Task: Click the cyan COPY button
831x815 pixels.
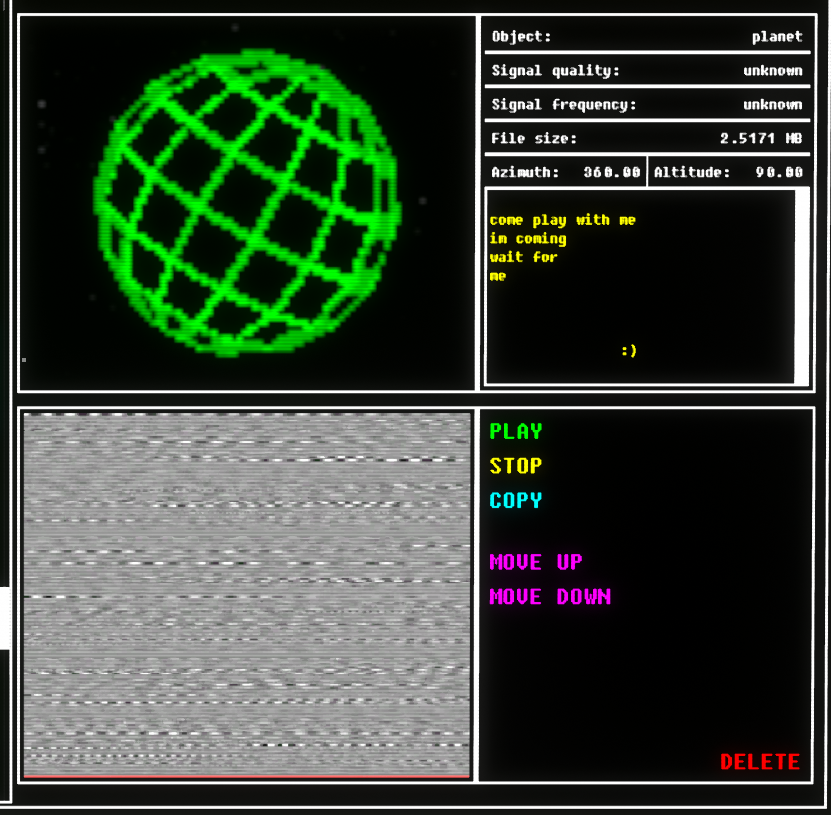Action: [516, 500]
